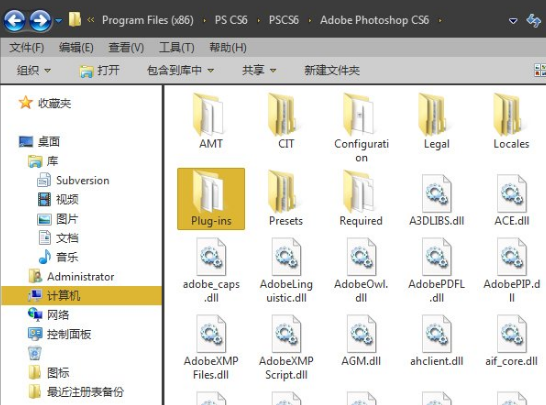Select the 图标 folder in navigation pane

(49, 373)
